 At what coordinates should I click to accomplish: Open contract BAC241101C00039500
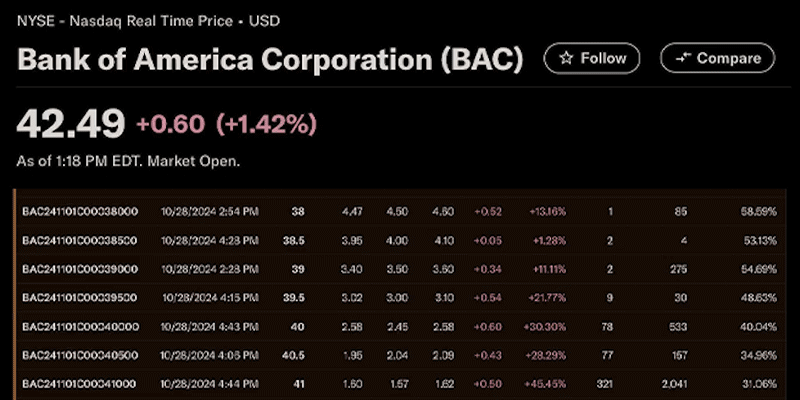coord(79,298)
